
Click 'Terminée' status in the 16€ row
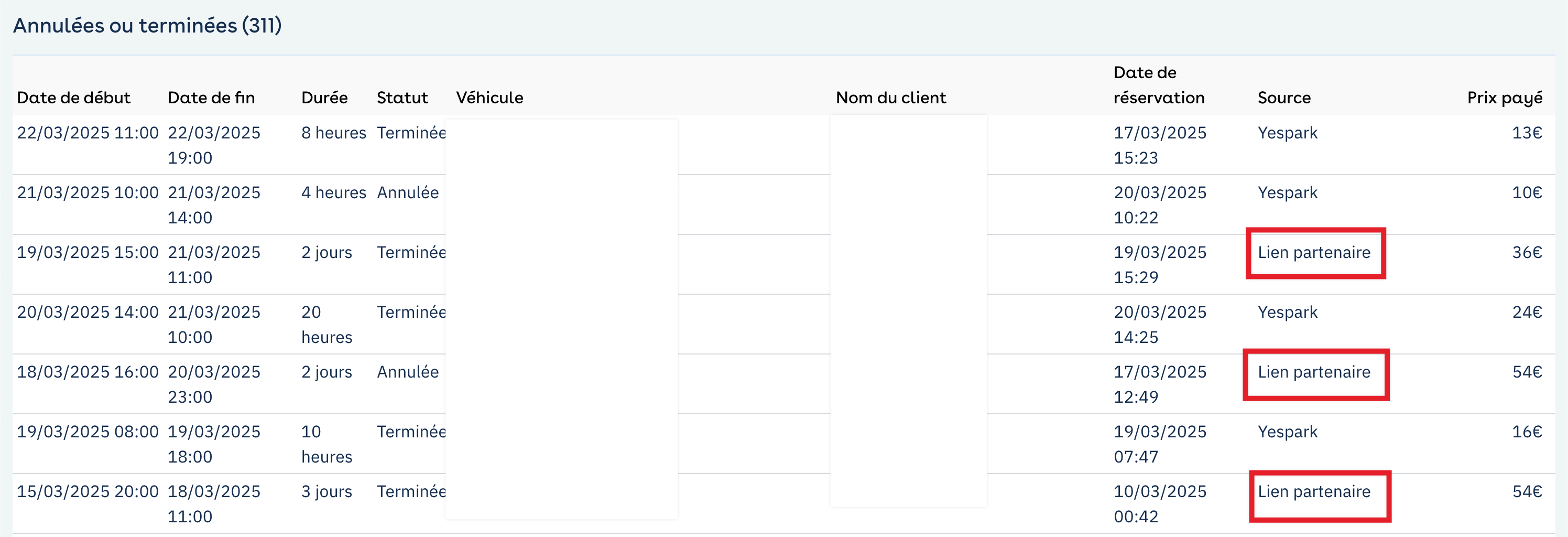click(411, 431)
